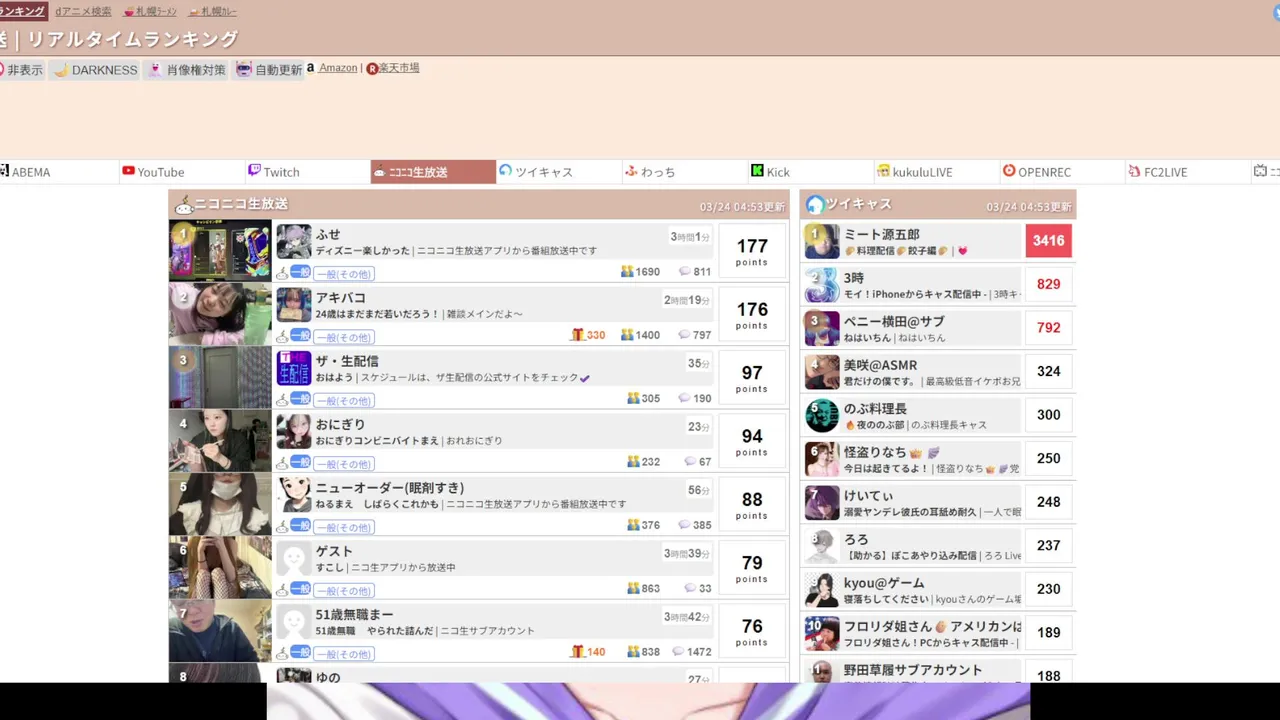
Task: Click アキバコ's channel avatar icon
Action: coord(294,305)
